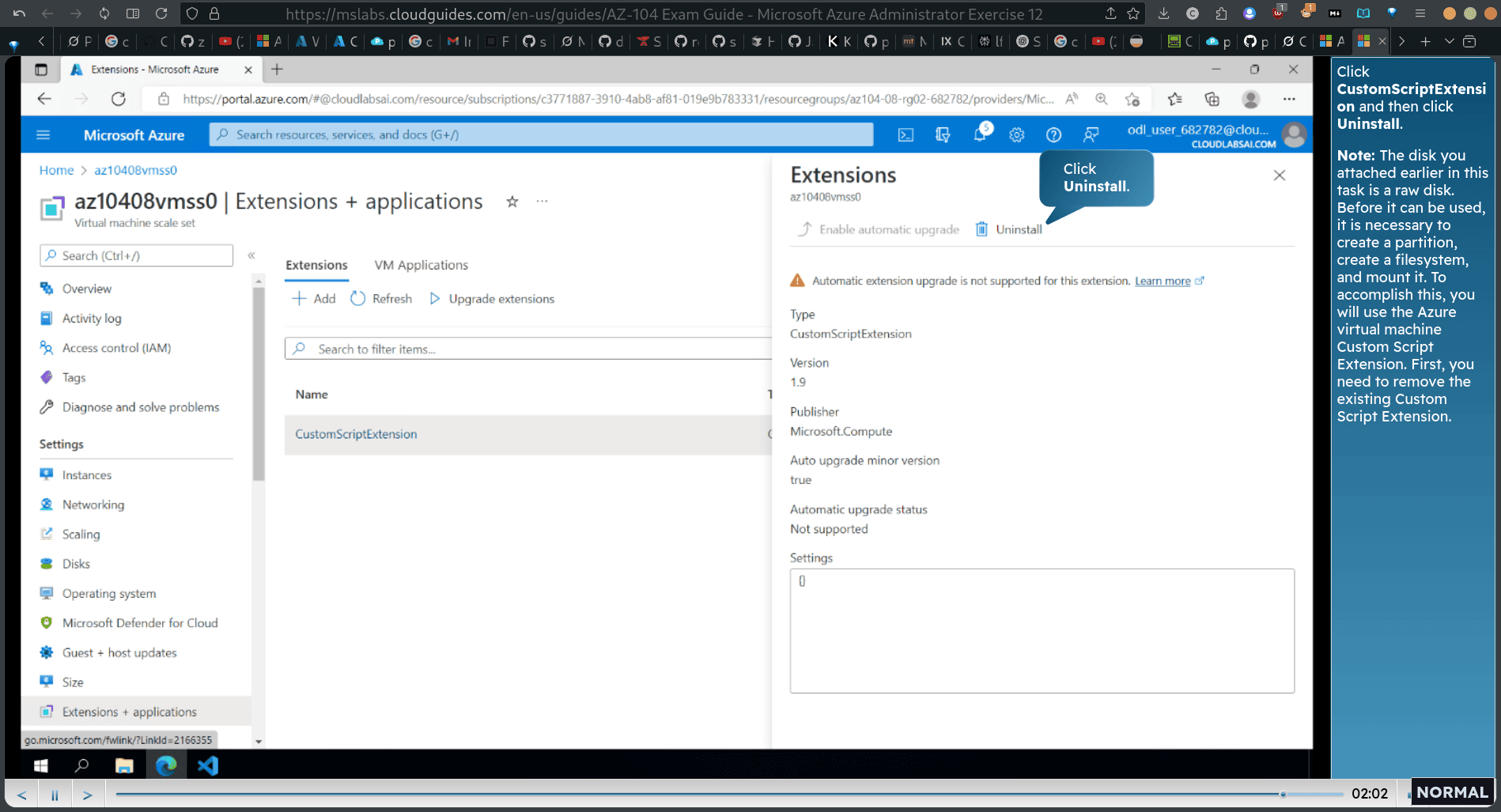Click Uninstall in Extensions panel
The width and height of the screenshot is (1501, 812).
pos(1009,229)
